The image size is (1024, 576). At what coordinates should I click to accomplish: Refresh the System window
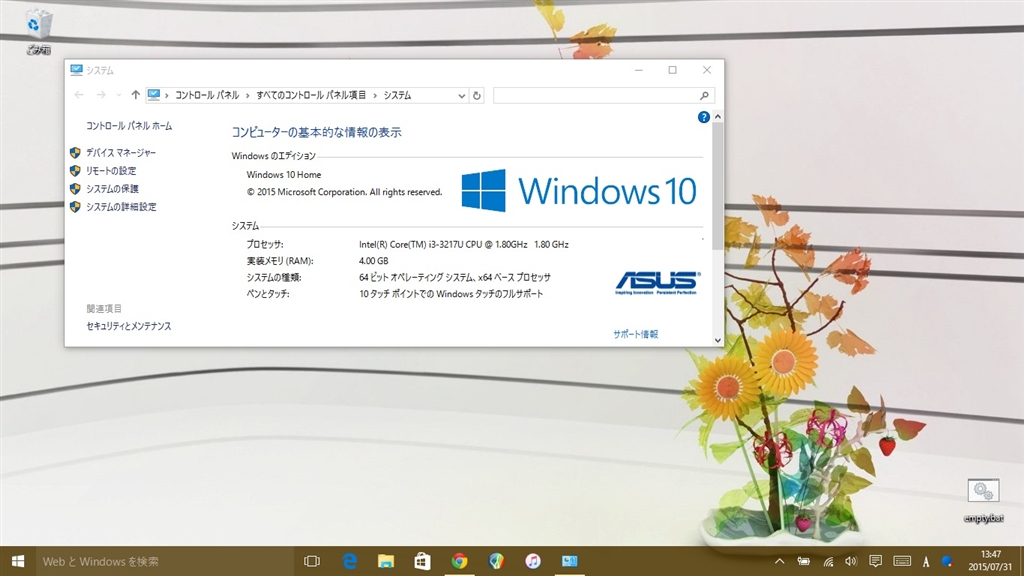pos(477,95)
